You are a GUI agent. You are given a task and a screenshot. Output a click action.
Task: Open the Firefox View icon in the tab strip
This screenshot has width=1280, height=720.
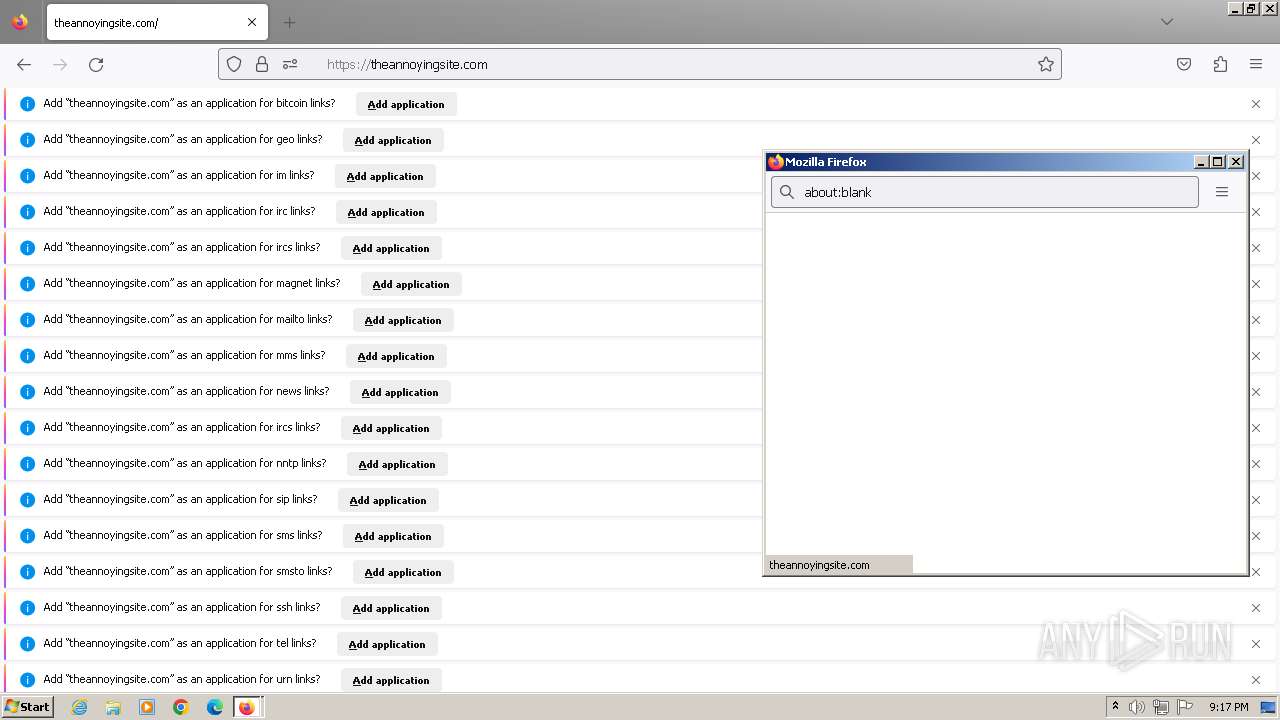tap(20, 22)
